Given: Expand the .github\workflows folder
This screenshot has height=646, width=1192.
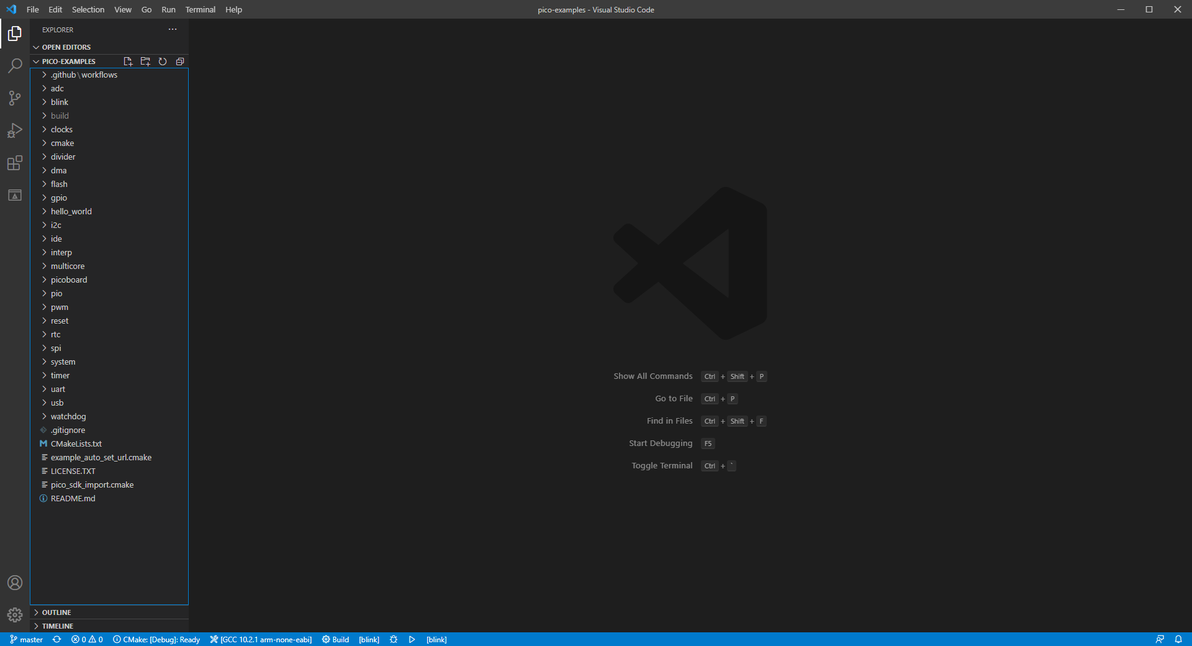Looking at the screenshot, I should tap(109, 75).
